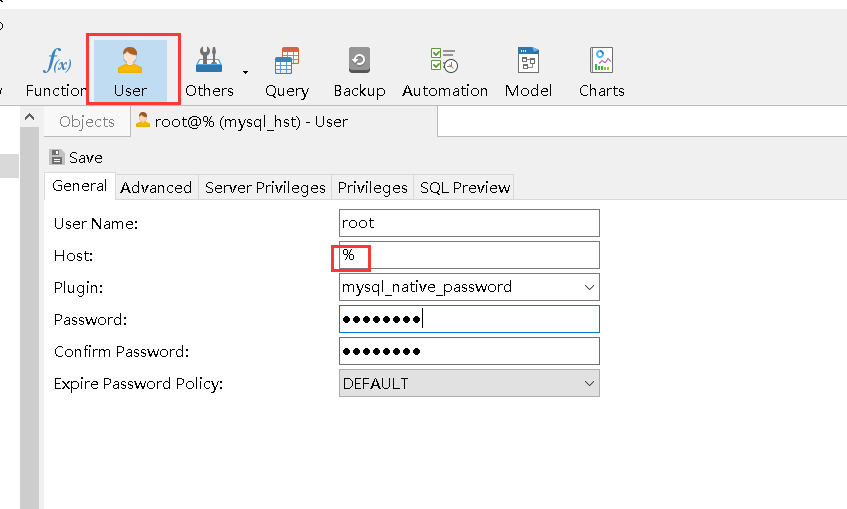Click the Save floppy disk button

tap(75, 157)
